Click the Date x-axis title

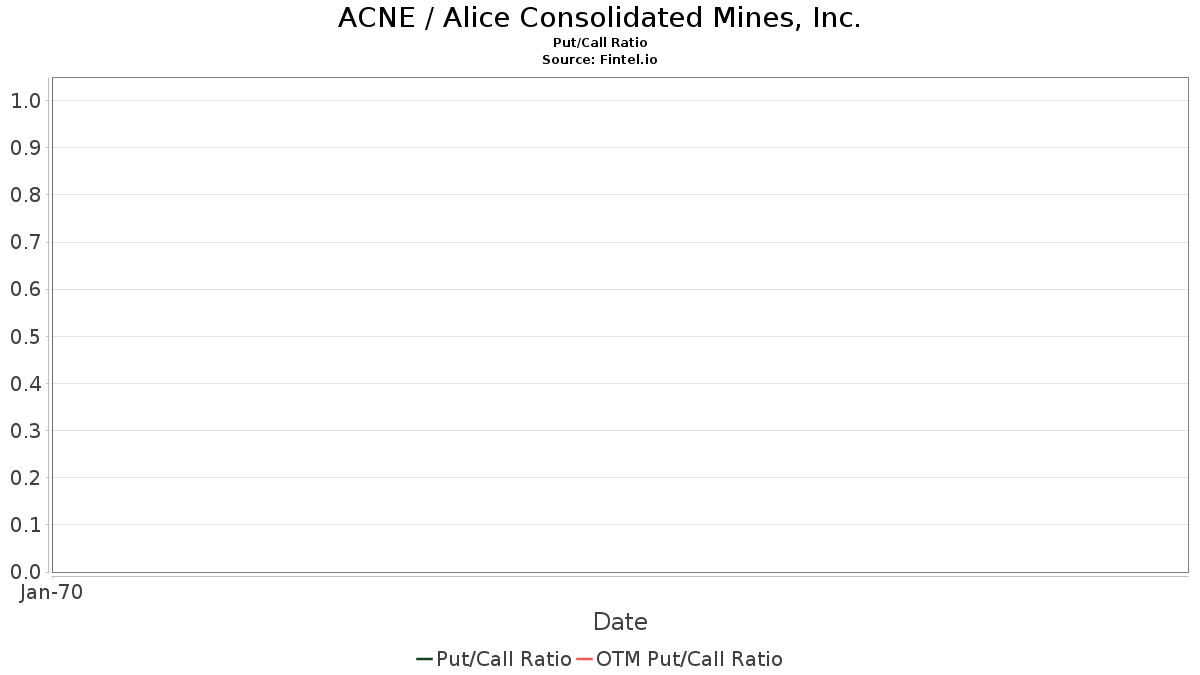tap(620, 622)
